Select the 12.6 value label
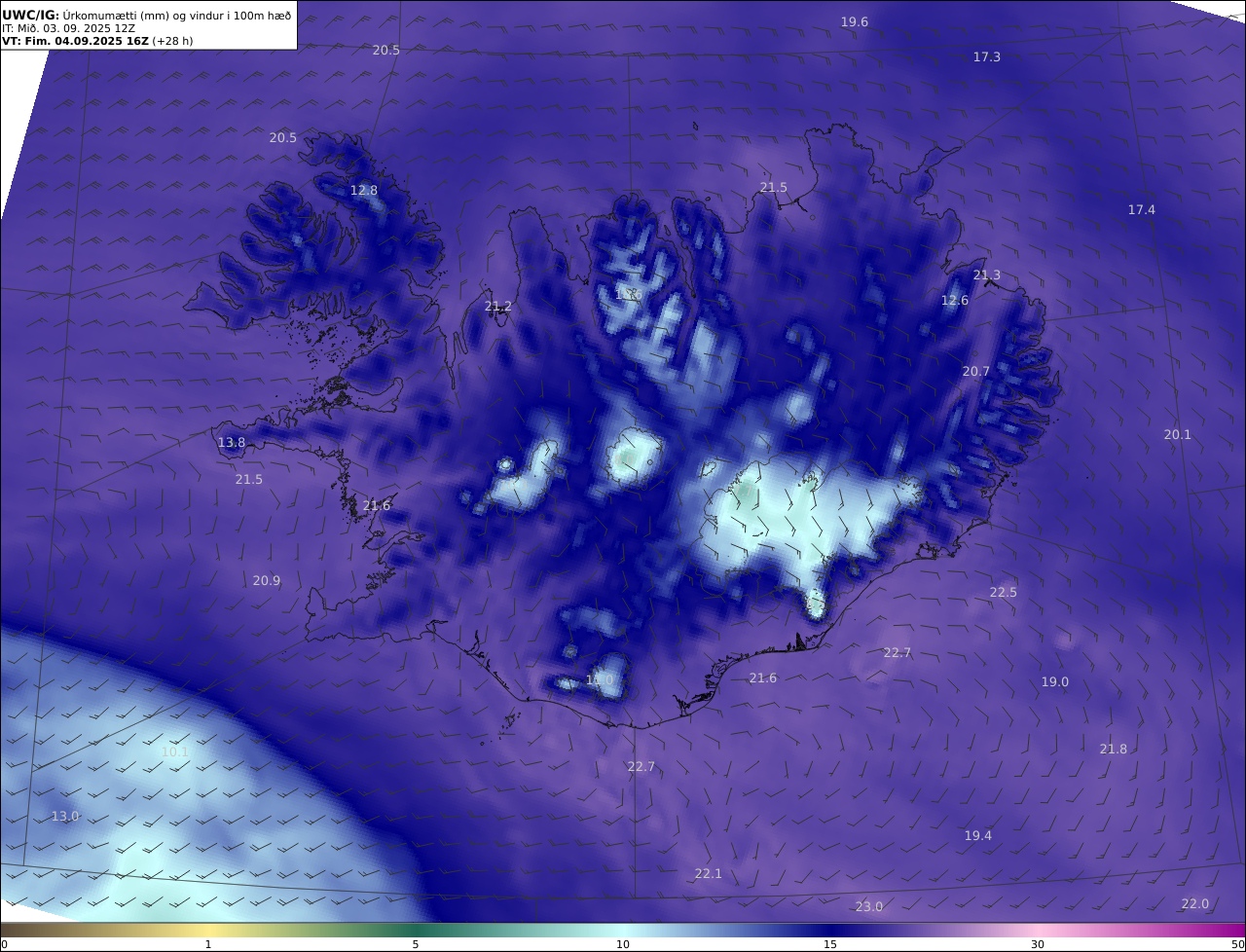The height and width of the screenshot is (952, 1246). click(955, 301)
